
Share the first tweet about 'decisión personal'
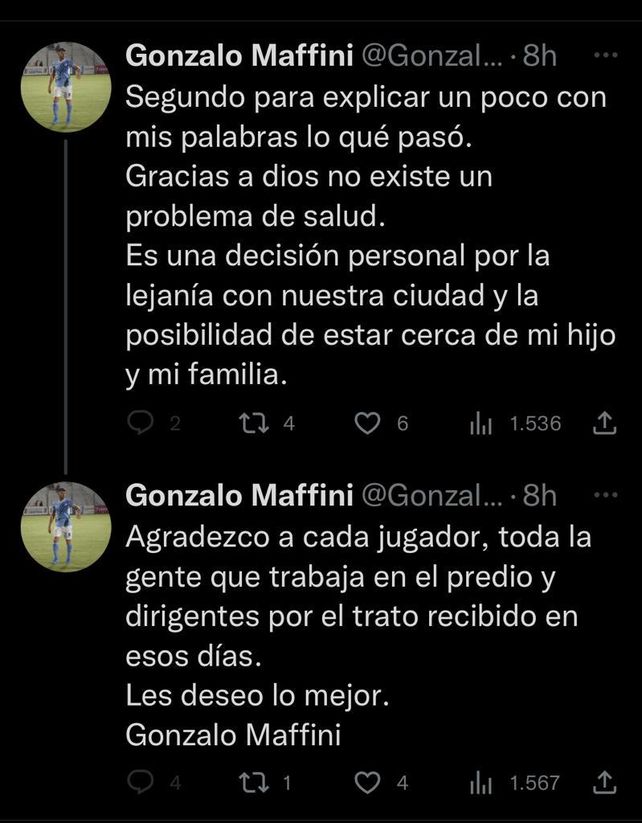pyautogui.click(x=604, y=424)
